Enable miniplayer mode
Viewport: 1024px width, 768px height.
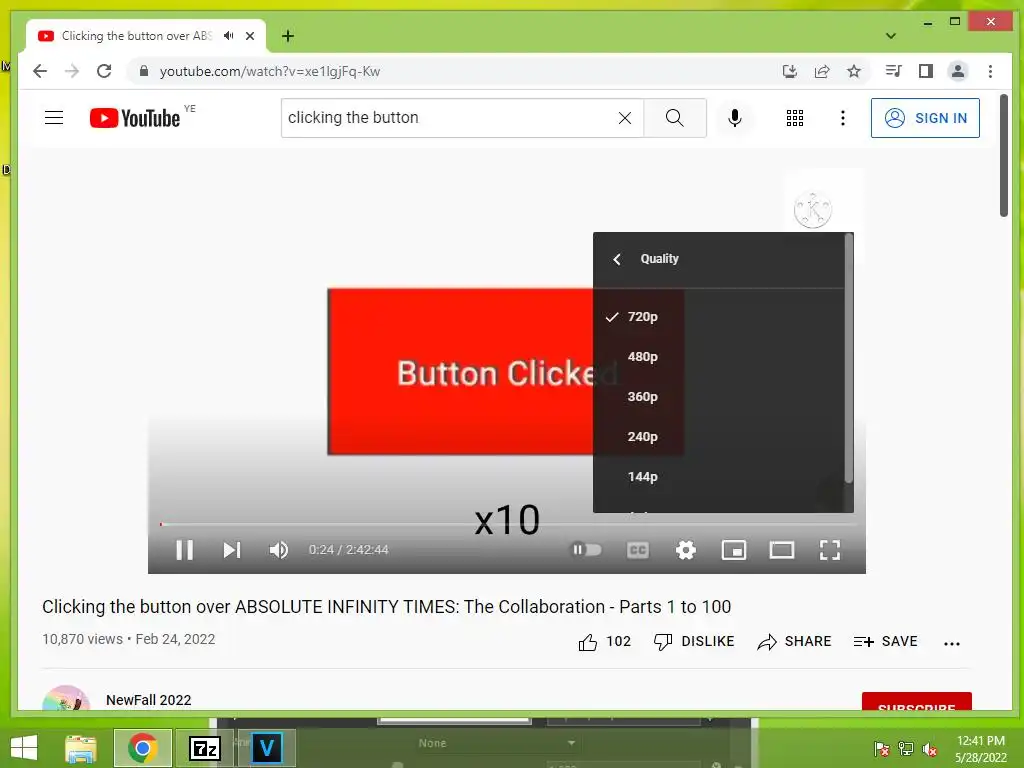click(733, 550)
